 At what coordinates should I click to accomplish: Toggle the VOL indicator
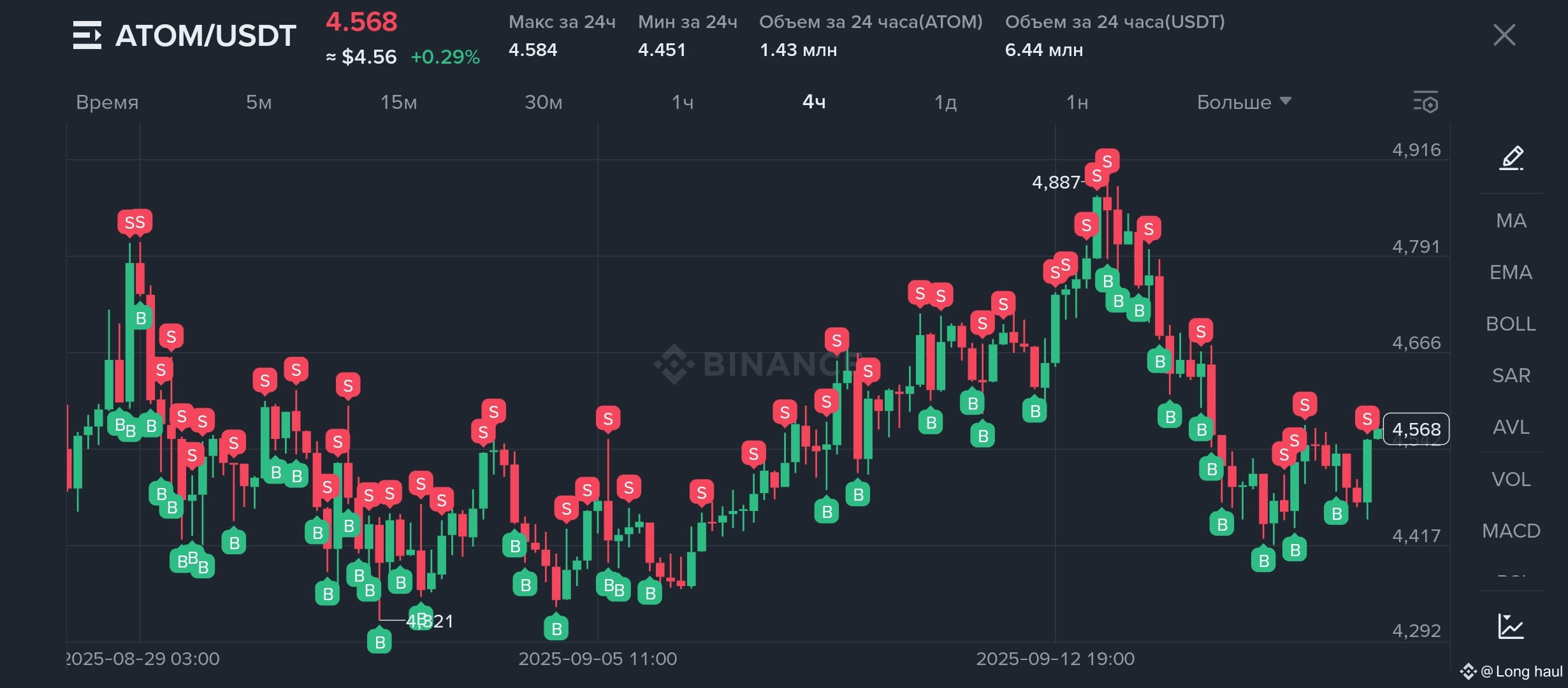coord(1511,479)
